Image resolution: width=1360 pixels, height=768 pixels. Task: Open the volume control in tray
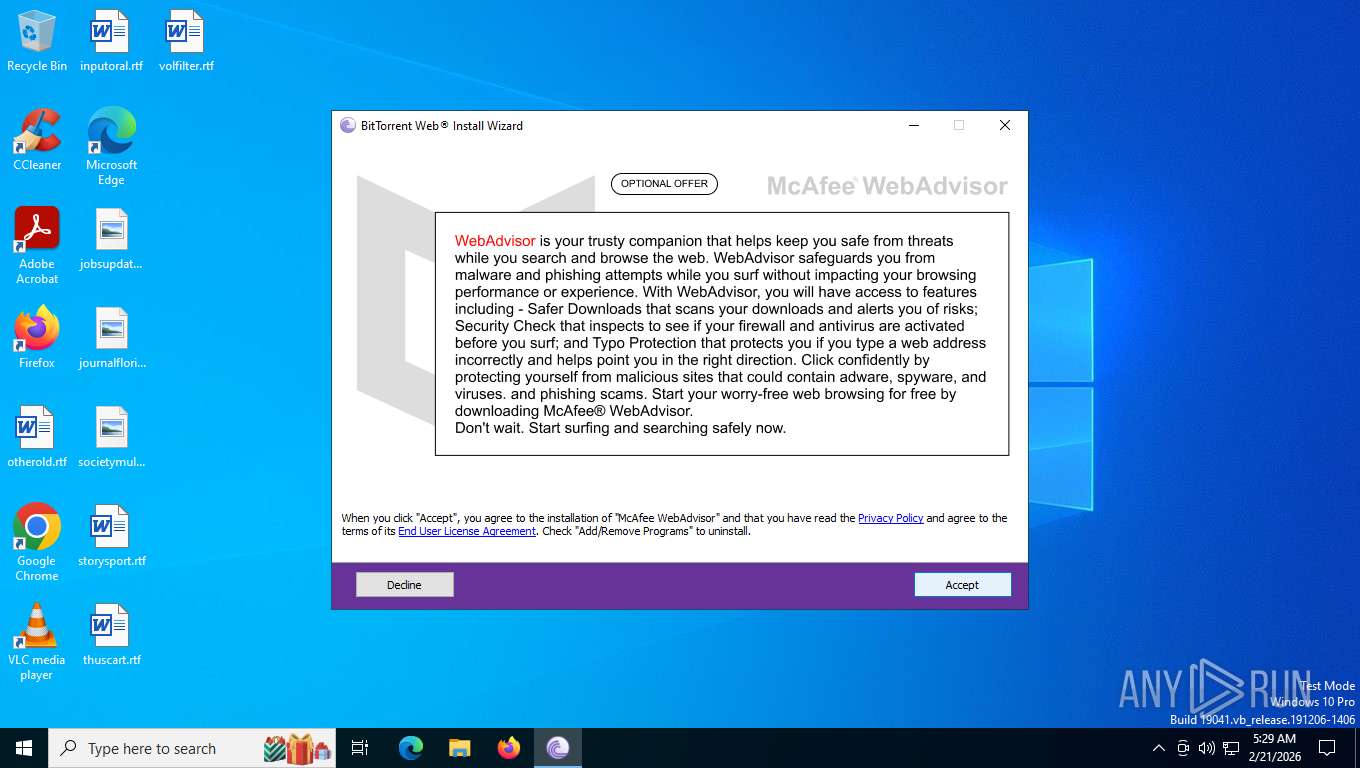click(1207, 748)
